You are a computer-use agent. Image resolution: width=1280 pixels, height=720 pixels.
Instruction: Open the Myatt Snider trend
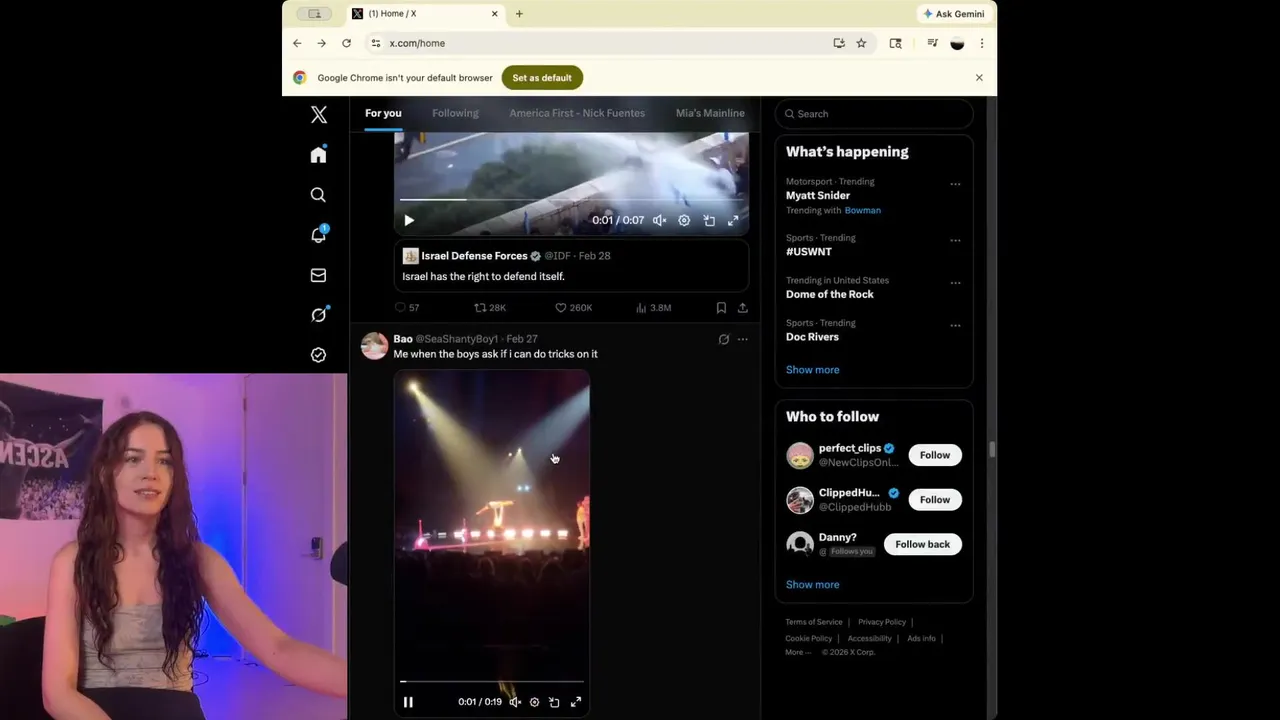(x=818, y=196)
